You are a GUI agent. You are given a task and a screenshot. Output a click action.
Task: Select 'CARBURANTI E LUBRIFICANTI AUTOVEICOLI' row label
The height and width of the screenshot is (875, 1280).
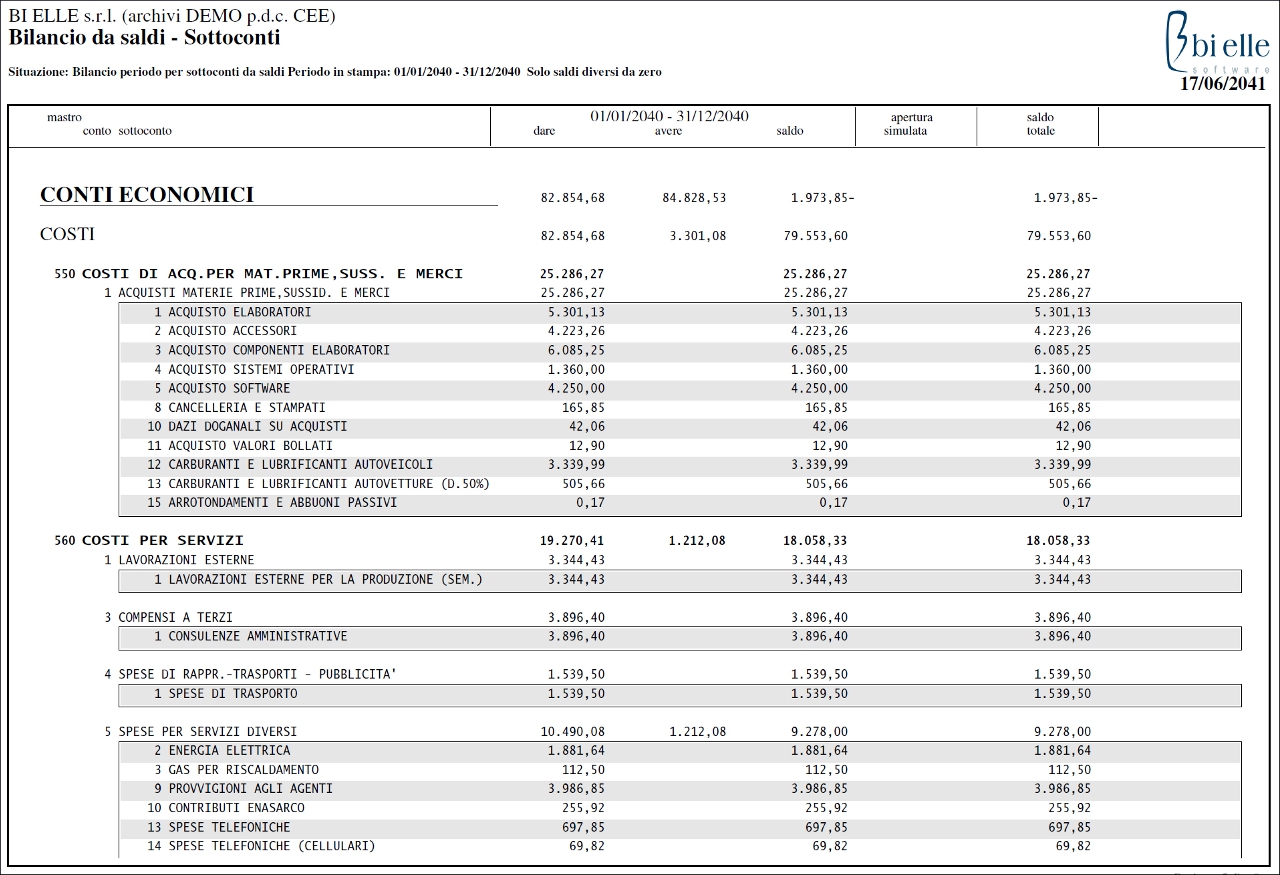click(x=301, y=464)
